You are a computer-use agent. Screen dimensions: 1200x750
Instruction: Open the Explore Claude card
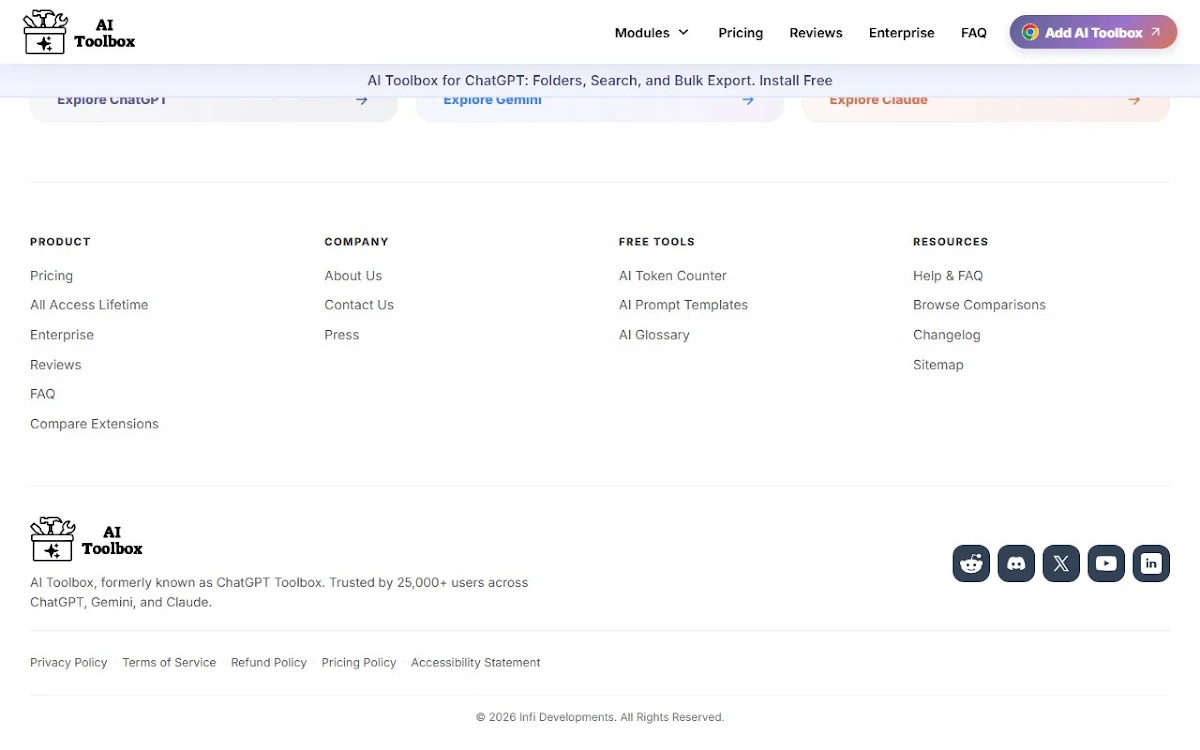tap(986, 108)
